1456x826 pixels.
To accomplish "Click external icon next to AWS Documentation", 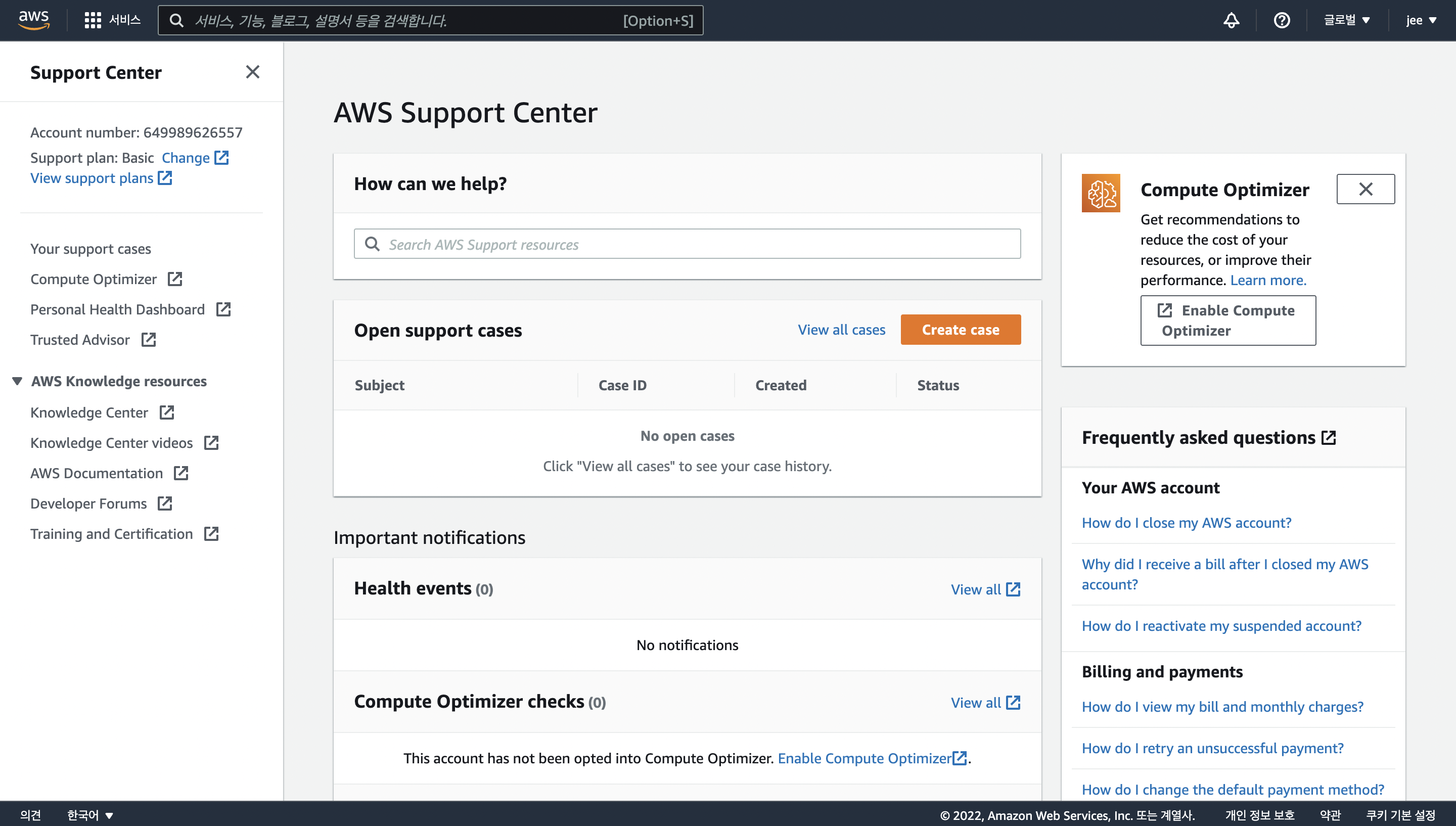I will coord(181,473).
